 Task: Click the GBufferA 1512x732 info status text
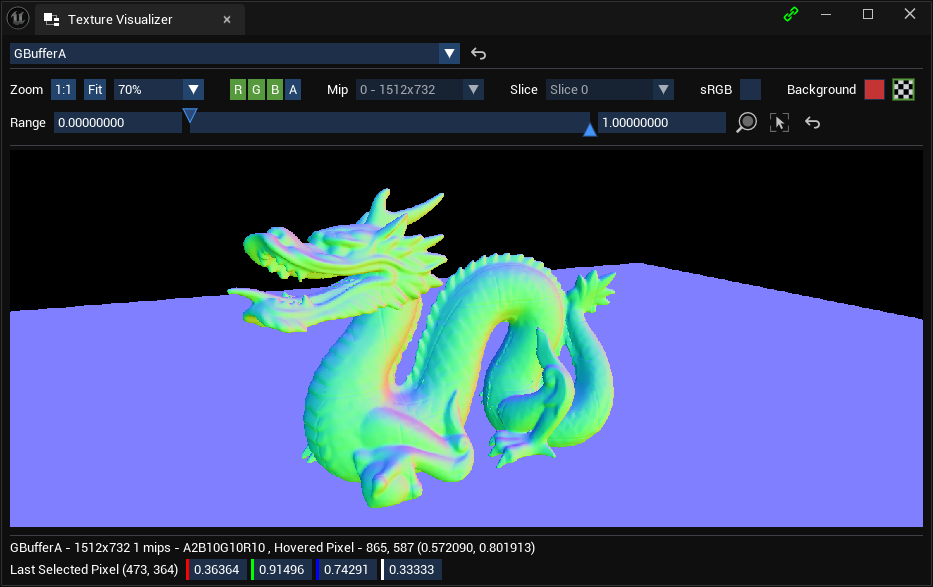coord(273,548)
